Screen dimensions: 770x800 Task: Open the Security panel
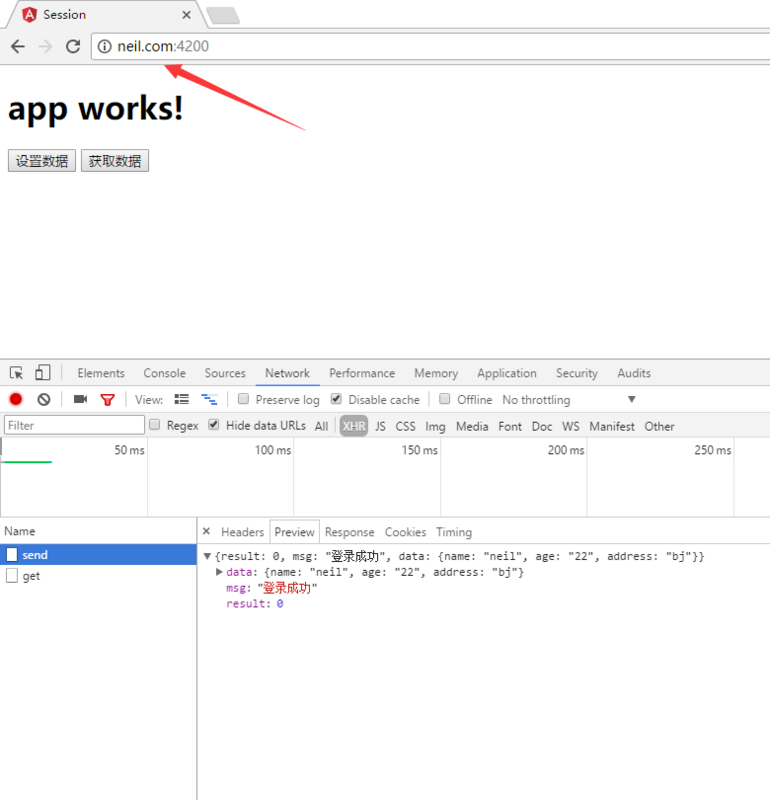click(577, 373)
